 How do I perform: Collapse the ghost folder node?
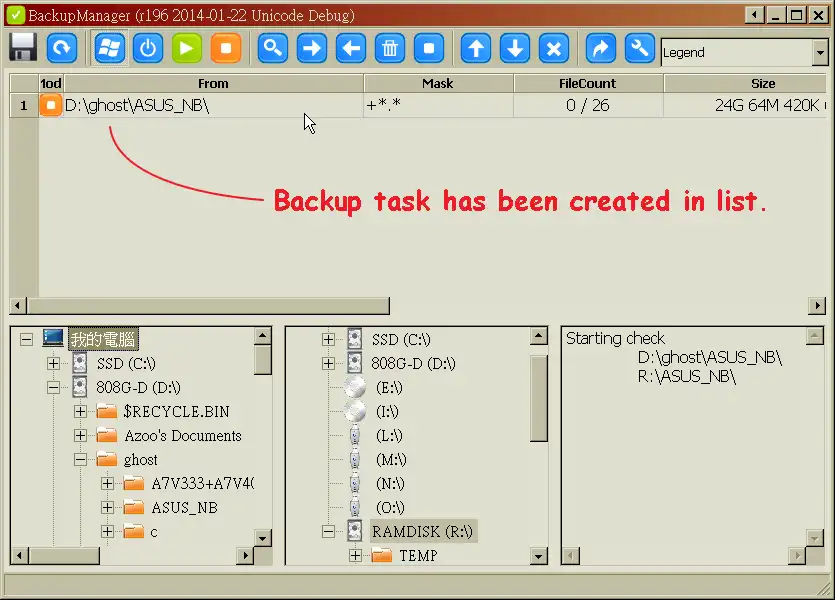[80, 459]
